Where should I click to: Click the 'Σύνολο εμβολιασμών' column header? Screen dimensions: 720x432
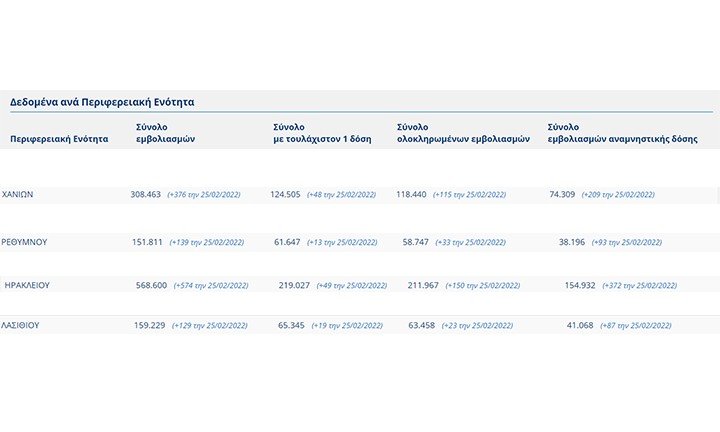click(x=165, y=134)
